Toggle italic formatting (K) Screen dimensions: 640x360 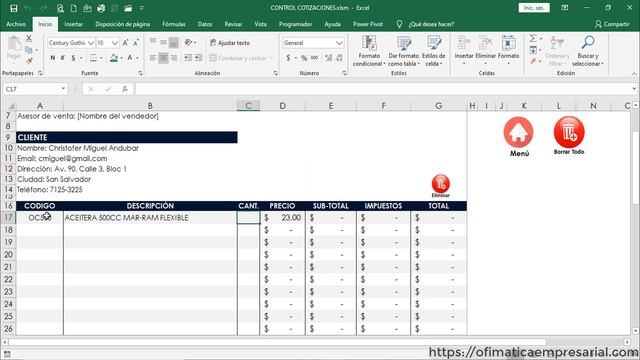pos(63,58)
